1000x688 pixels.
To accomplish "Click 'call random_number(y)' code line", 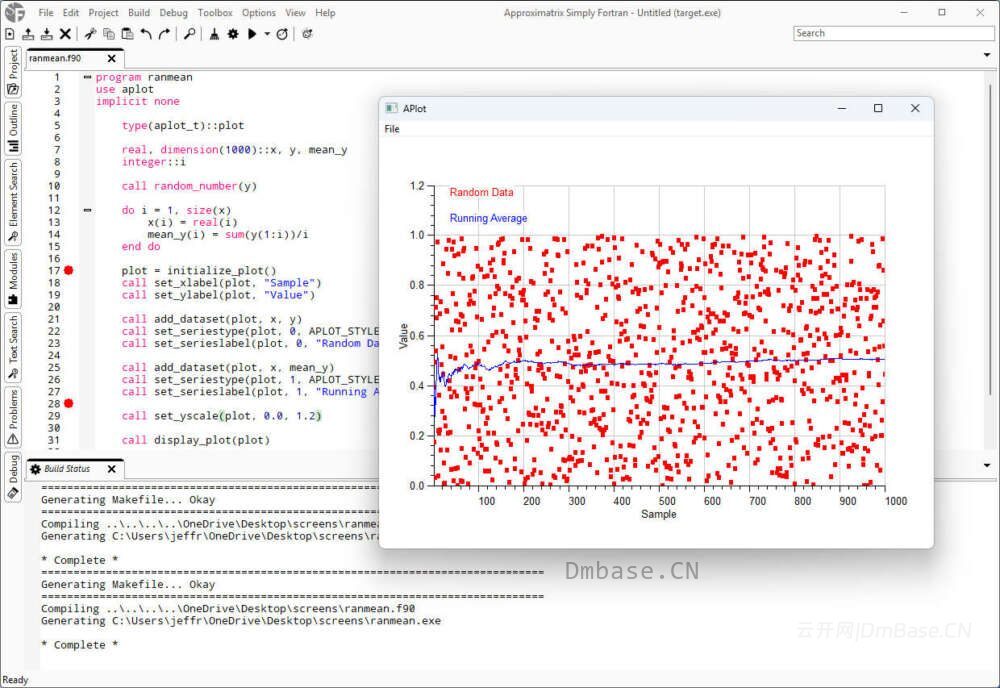I will point(189,186).
